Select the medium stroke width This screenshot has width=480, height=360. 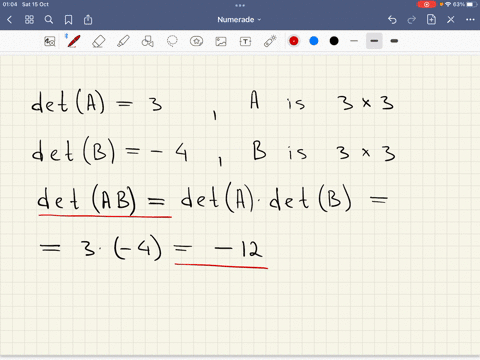(x=374, y=41)
